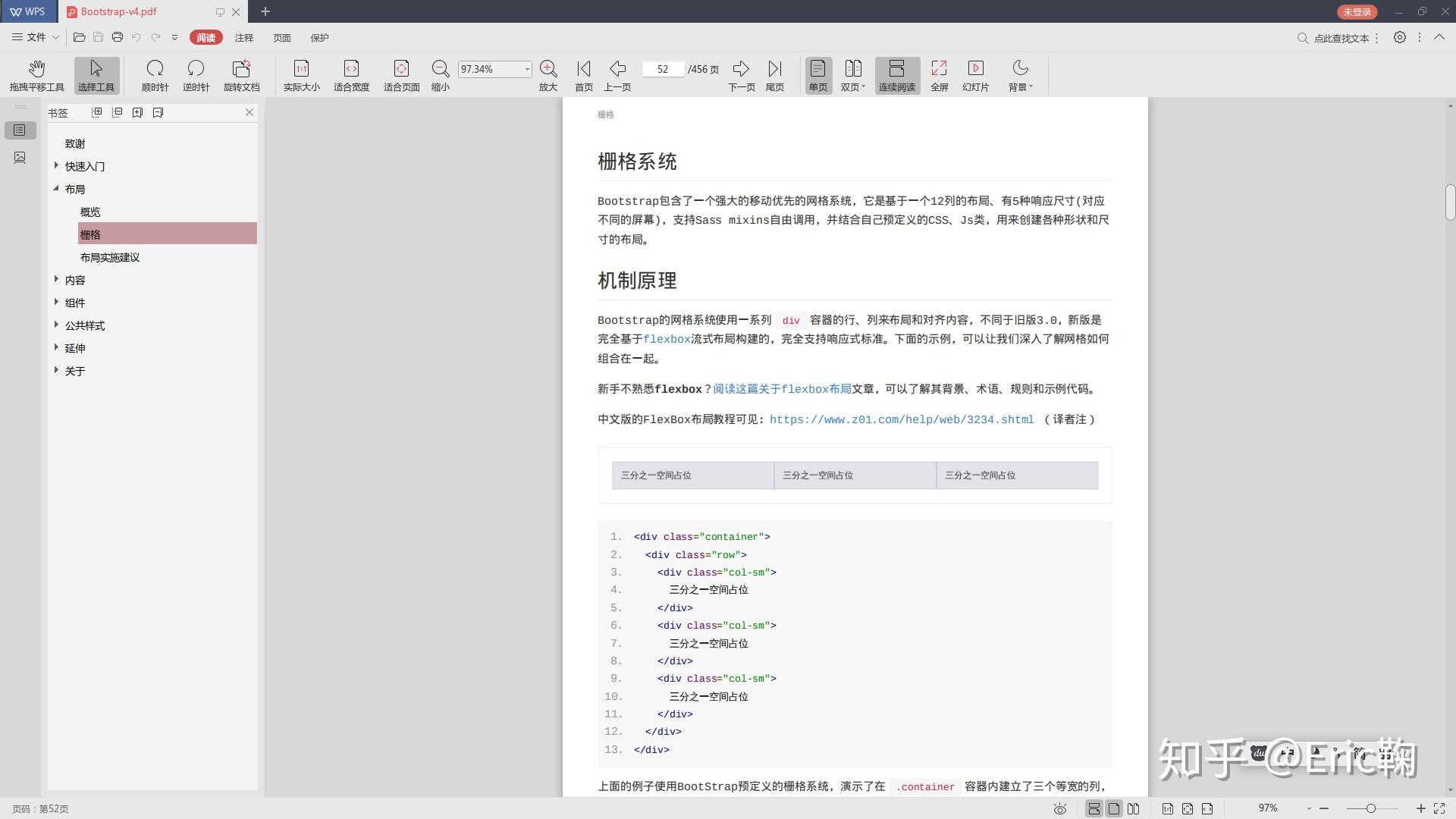This screenshot has height=819, width=1456.
Task: Open z01.com FlexBox tutorial URL
Action: click(902, 419)
